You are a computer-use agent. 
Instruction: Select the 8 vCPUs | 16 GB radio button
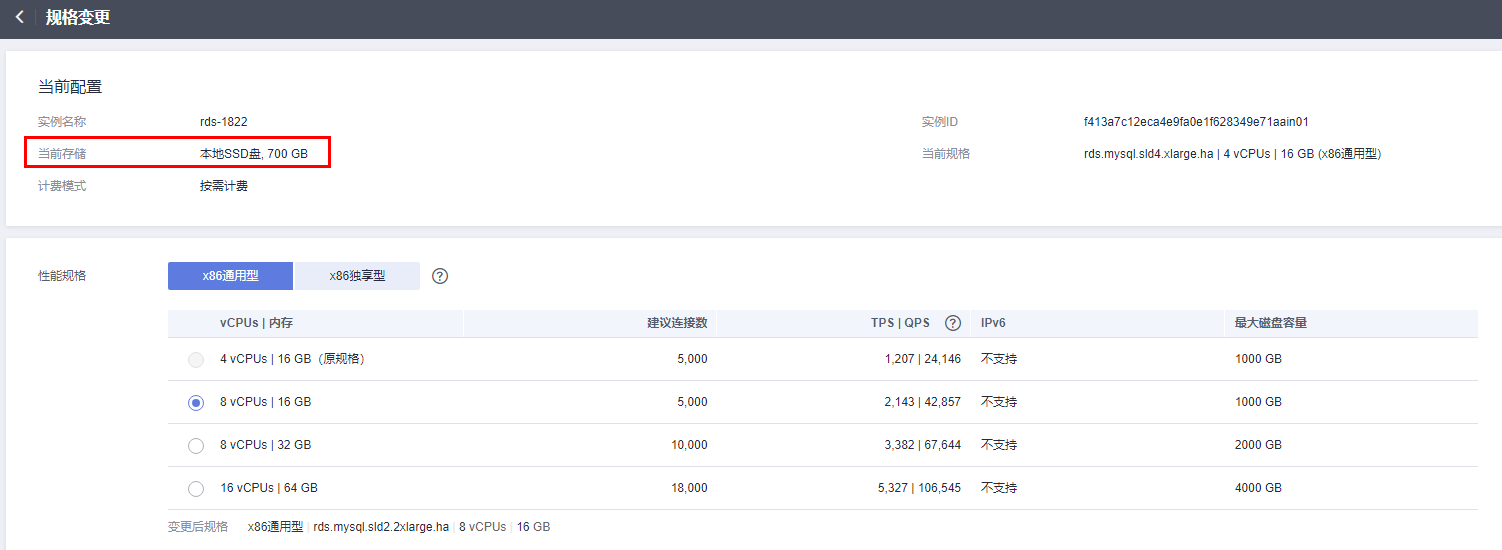(196, 403)
